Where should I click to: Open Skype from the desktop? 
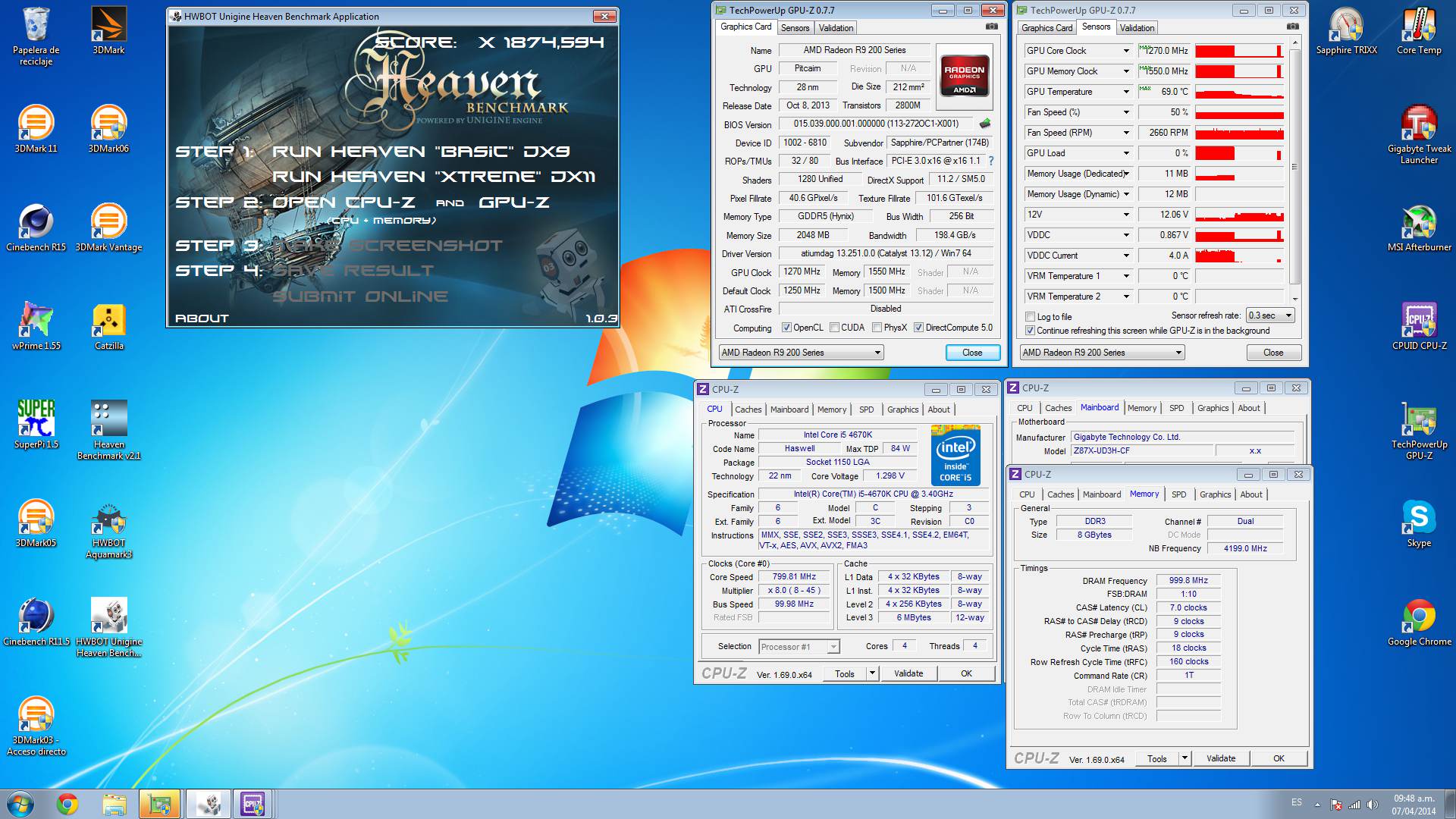[1419, 523]
